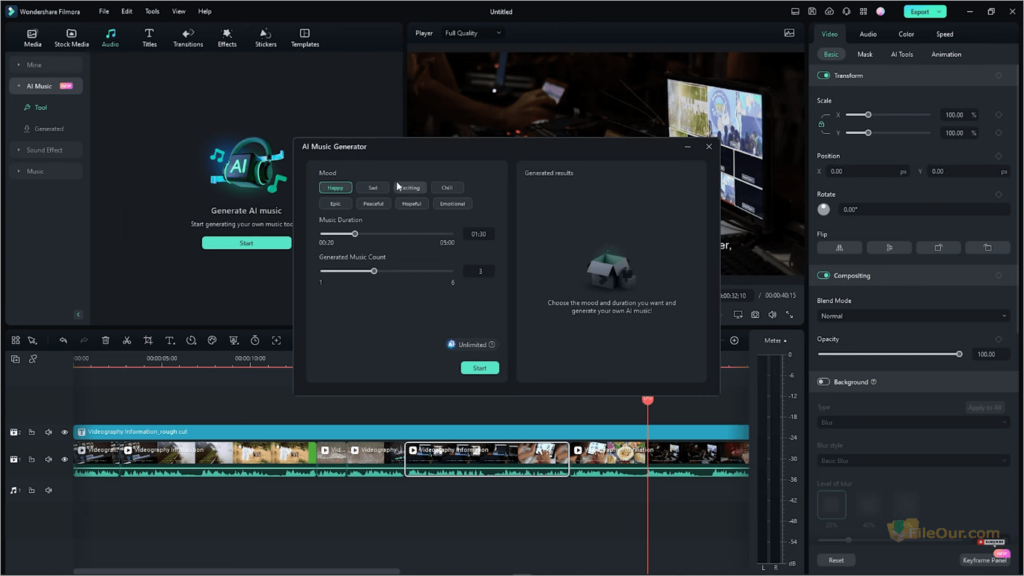
Task: Enable the Compositing toggle switch
Action: click(x=823, y=275)
